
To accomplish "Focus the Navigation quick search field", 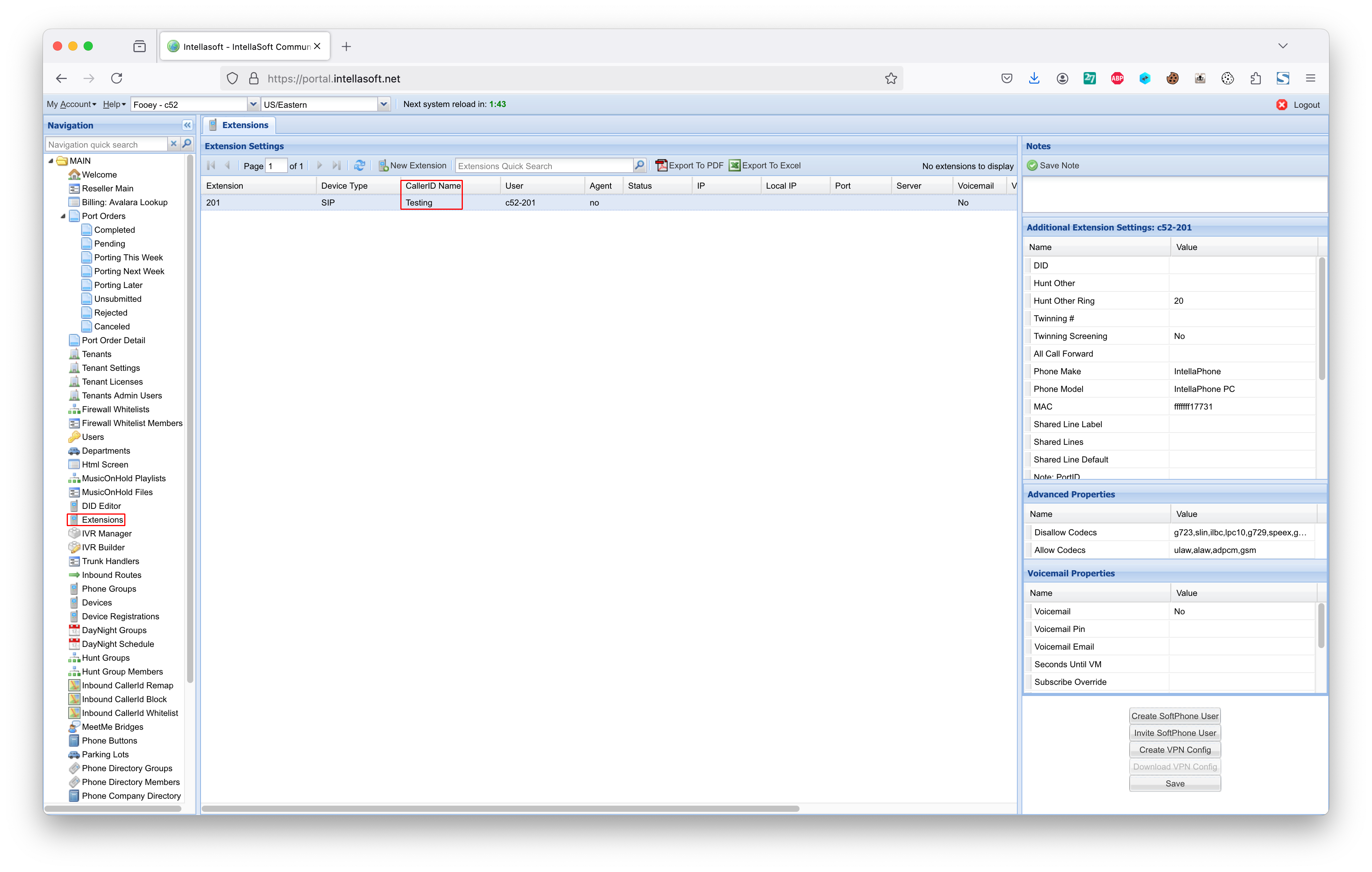I will coord(107,144).
